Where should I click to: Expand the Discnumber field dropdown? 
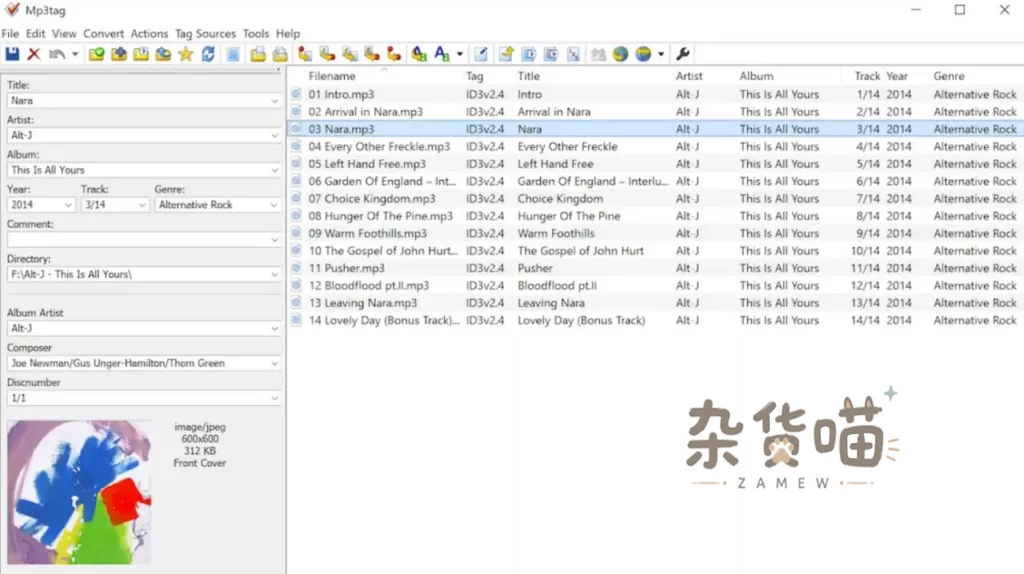[x=274, y=398]
